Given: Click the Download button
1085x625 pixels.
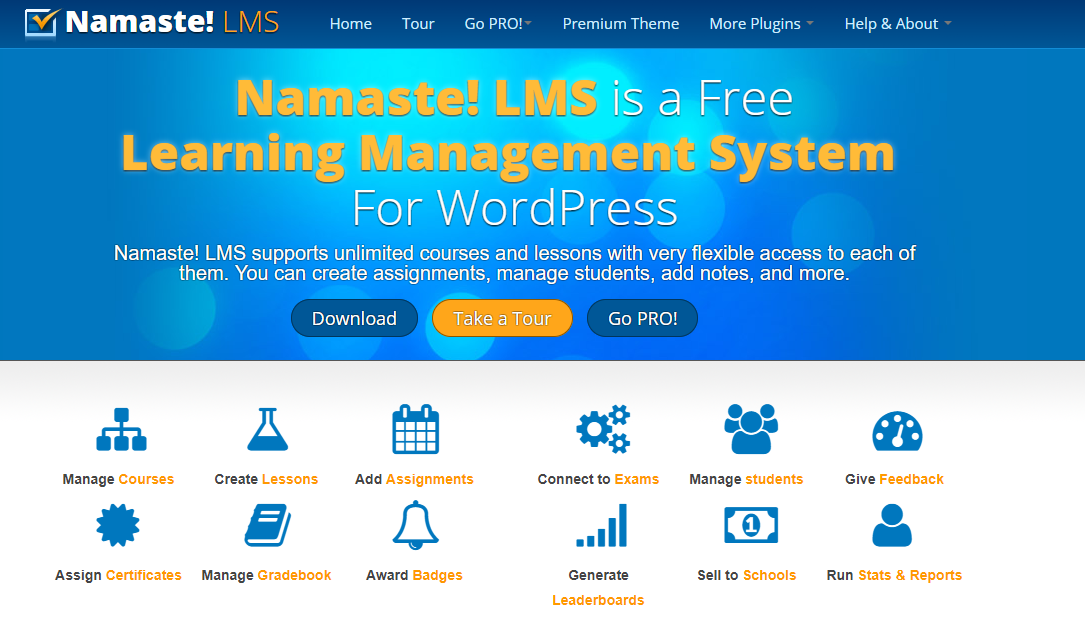Looking at the screenshot, I should click(354, 318).
